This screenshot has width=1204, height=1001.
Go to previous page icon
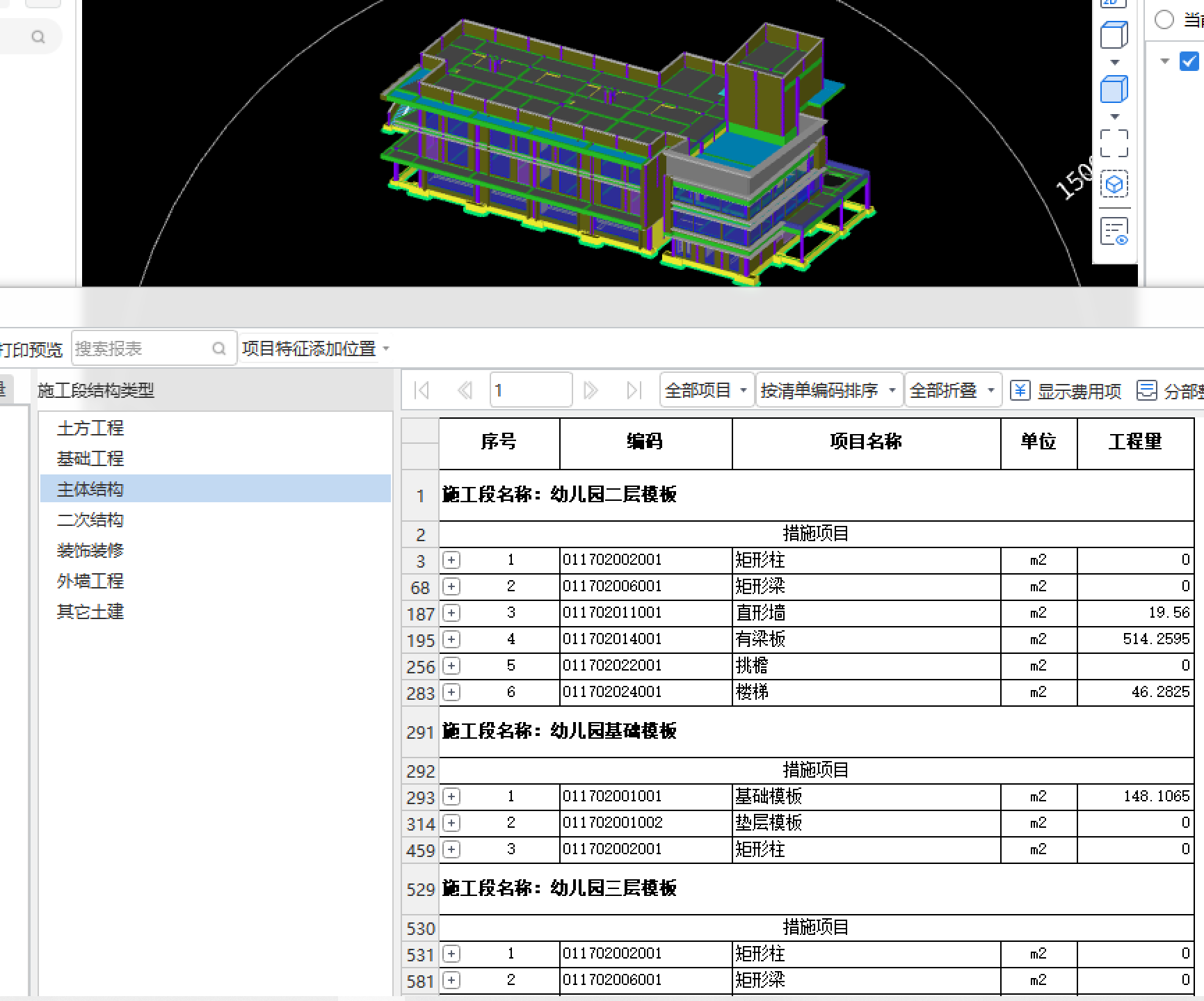[465, 390]
